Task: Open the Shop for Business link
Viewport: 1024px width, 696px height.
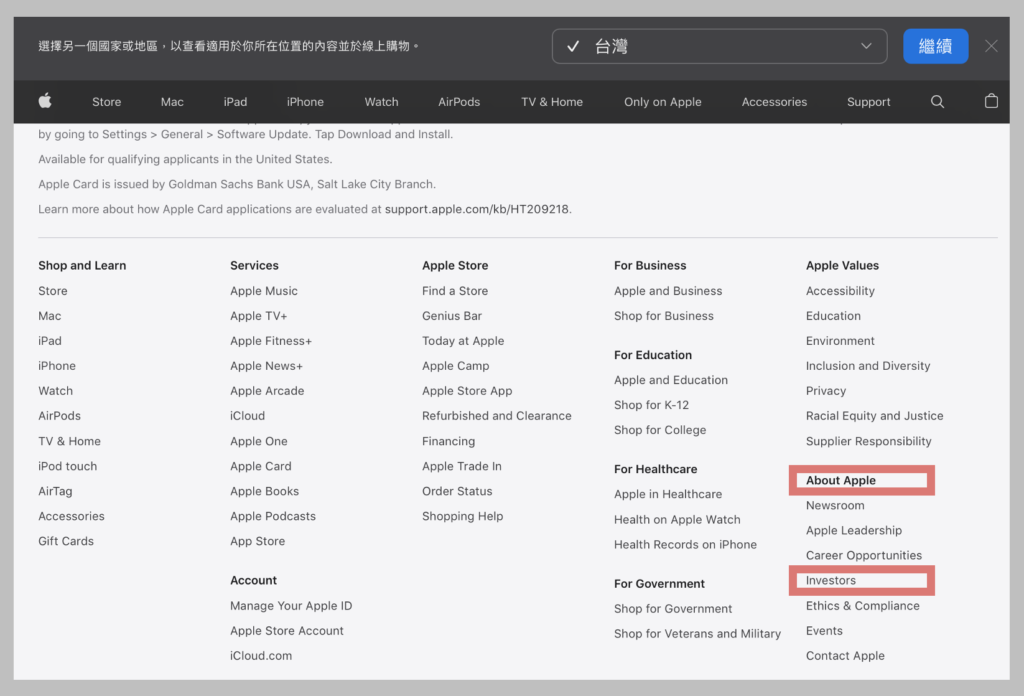Action: click(664, 315)
